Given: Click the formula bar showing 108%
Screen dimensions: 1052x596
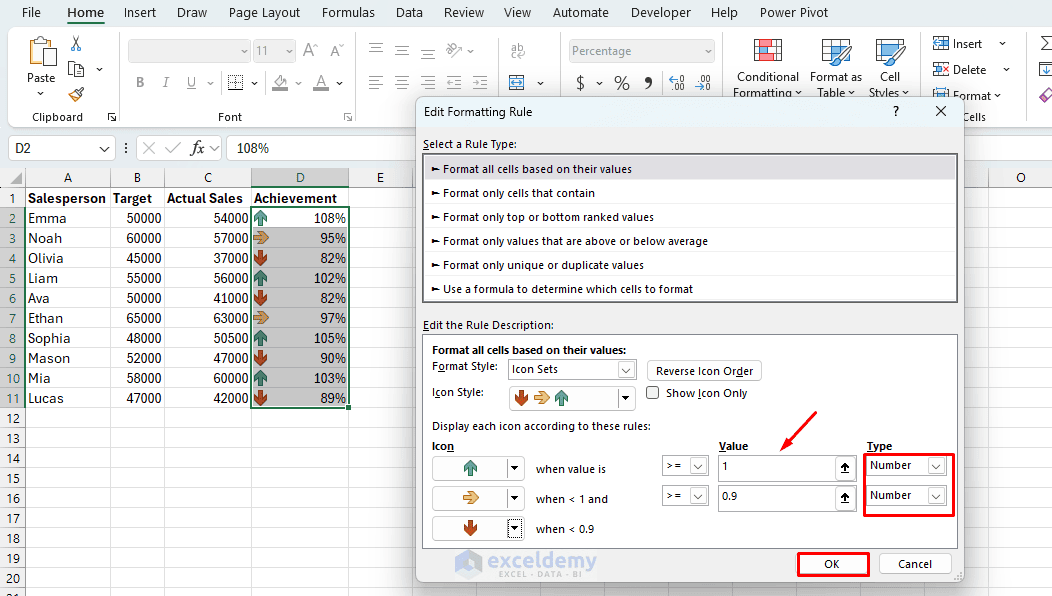Looking at the screenshot, I should tap(322, 148).
